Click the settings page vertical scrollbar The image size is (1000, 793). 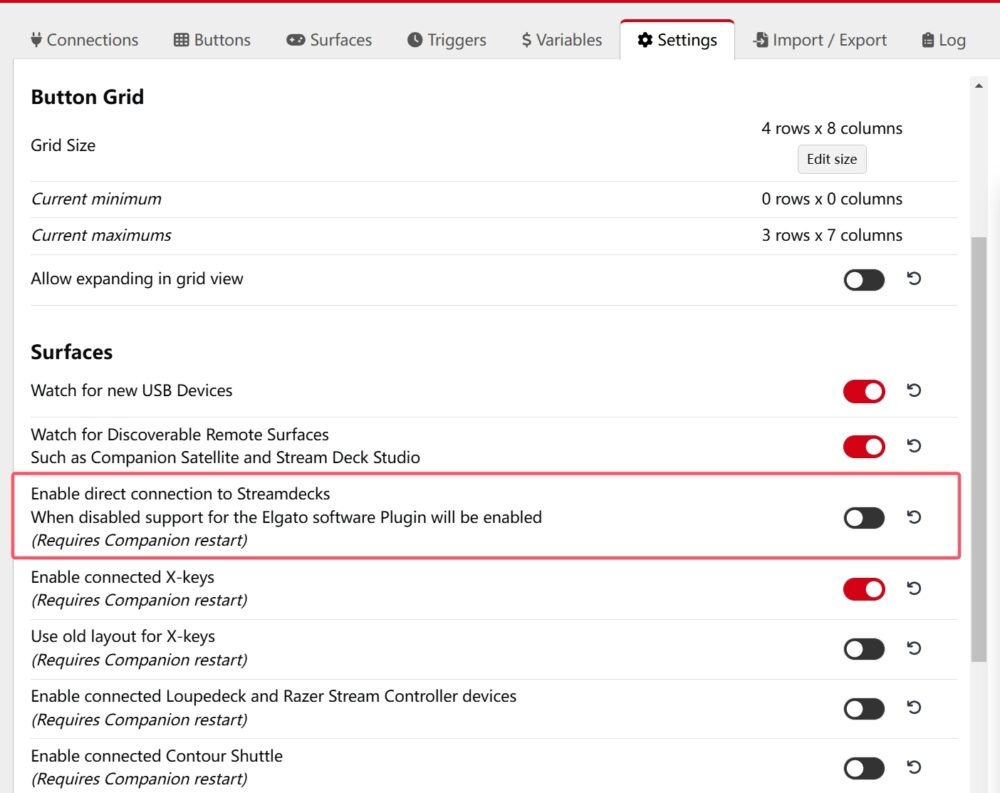pyautogui.click(x=978, y=450)
